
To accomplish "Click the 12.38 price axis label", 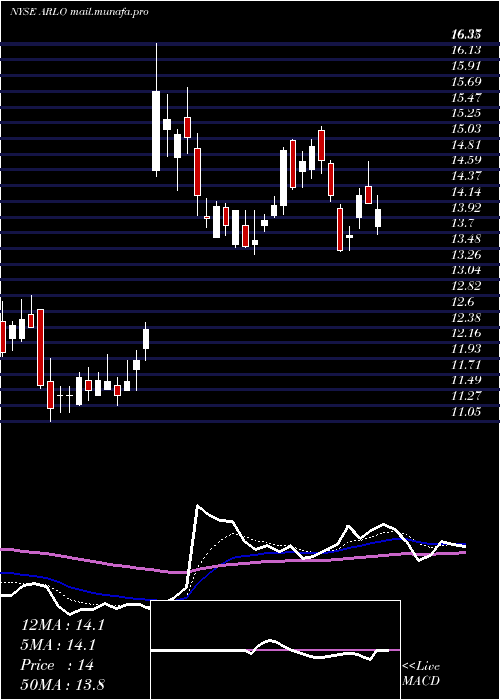I will coord(466,318).
